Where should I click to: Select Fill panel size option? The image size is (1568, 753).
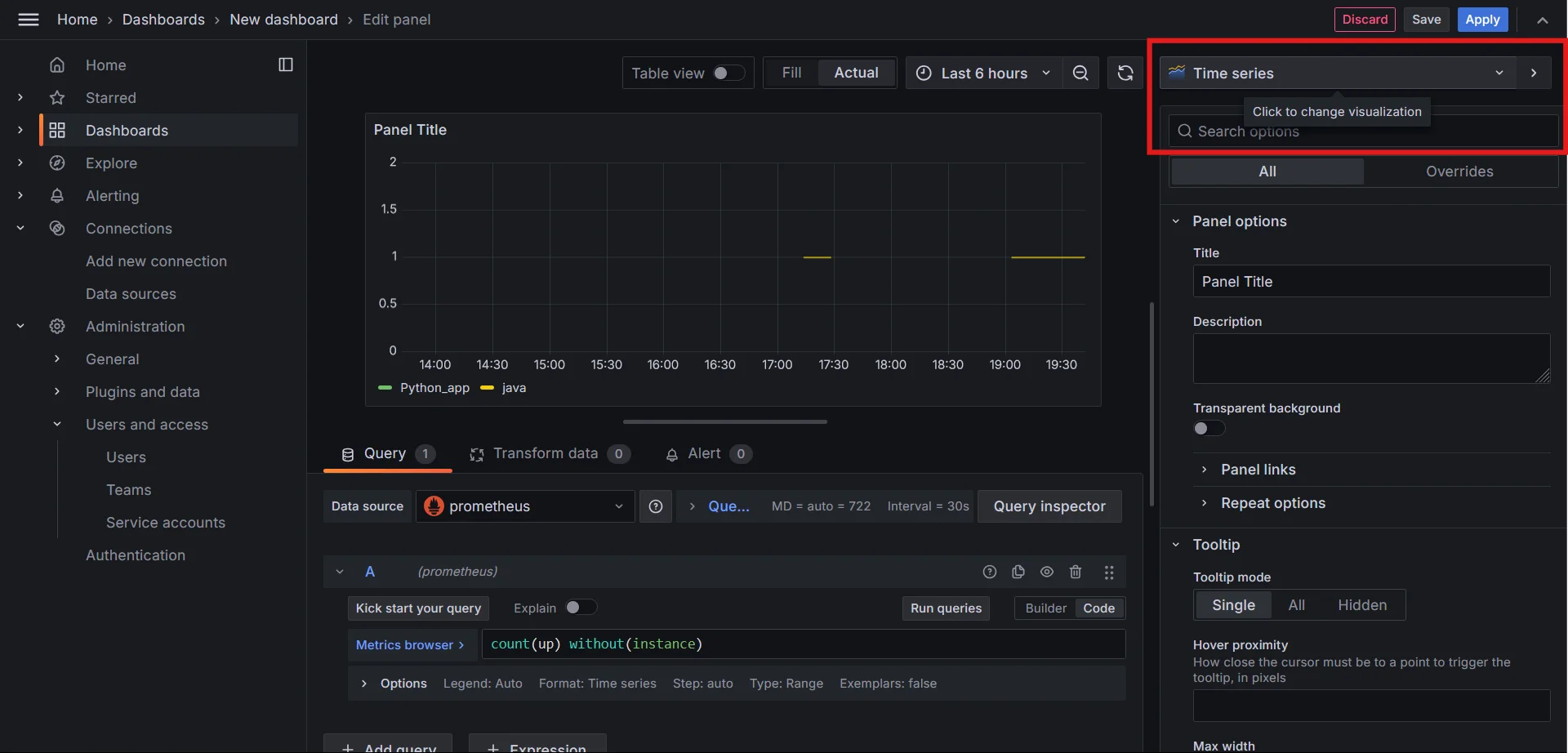pos(791,73)
